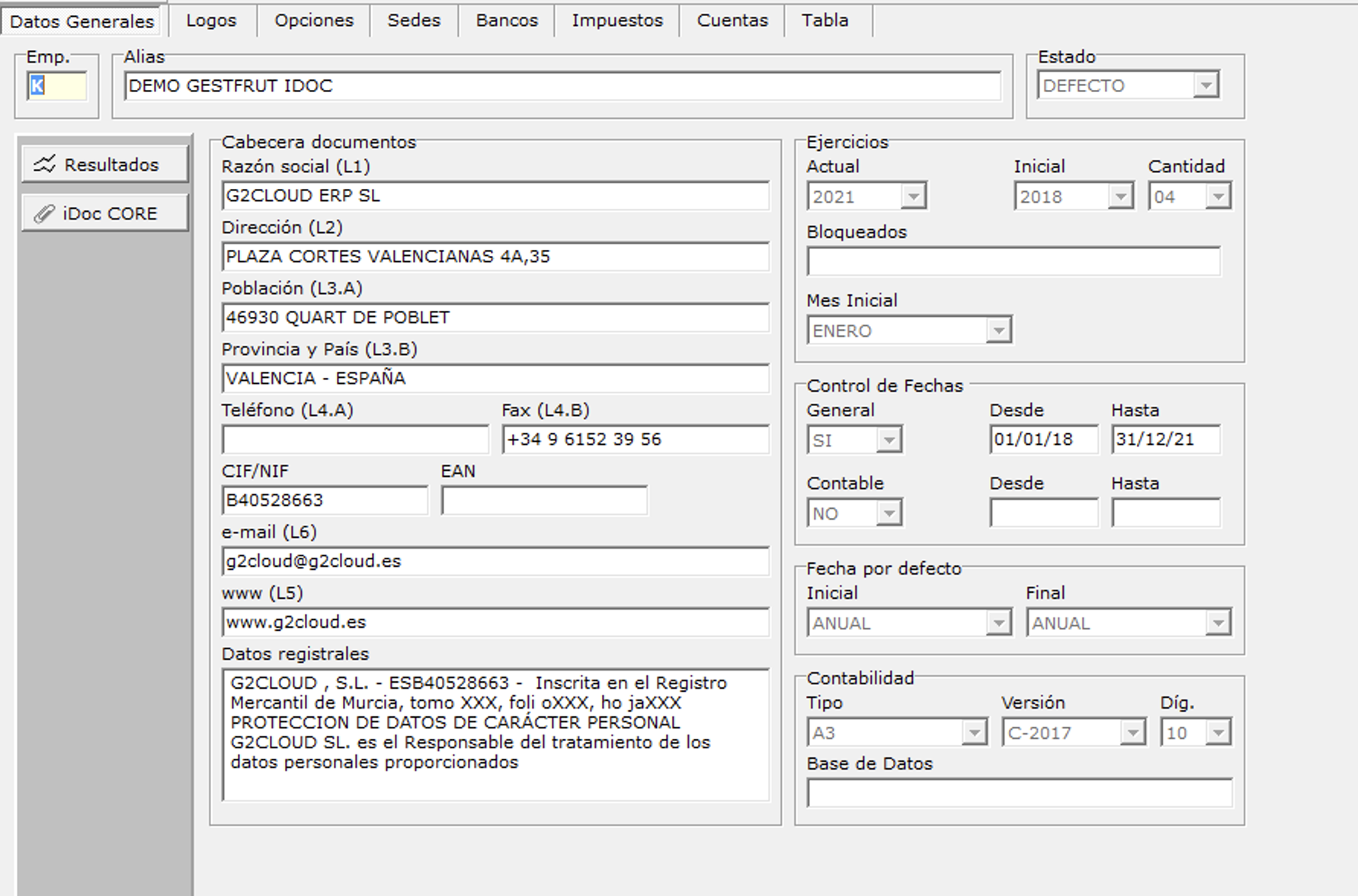
Task: Click the Resultados chart icon button
Action: tap(45, 165)
